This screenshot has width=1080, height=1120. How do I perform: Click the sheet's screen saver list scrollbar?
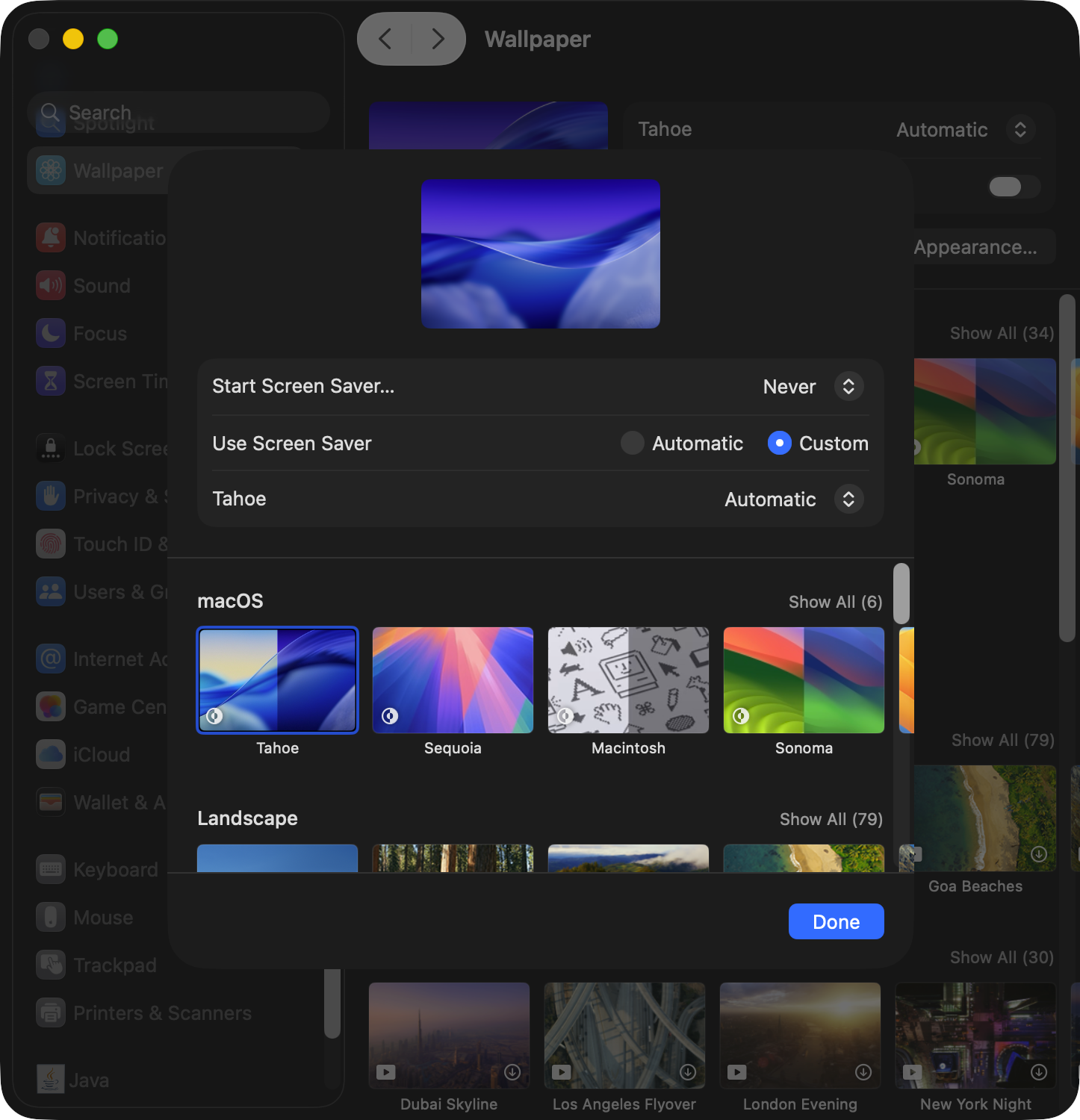[x=901, y=594]
